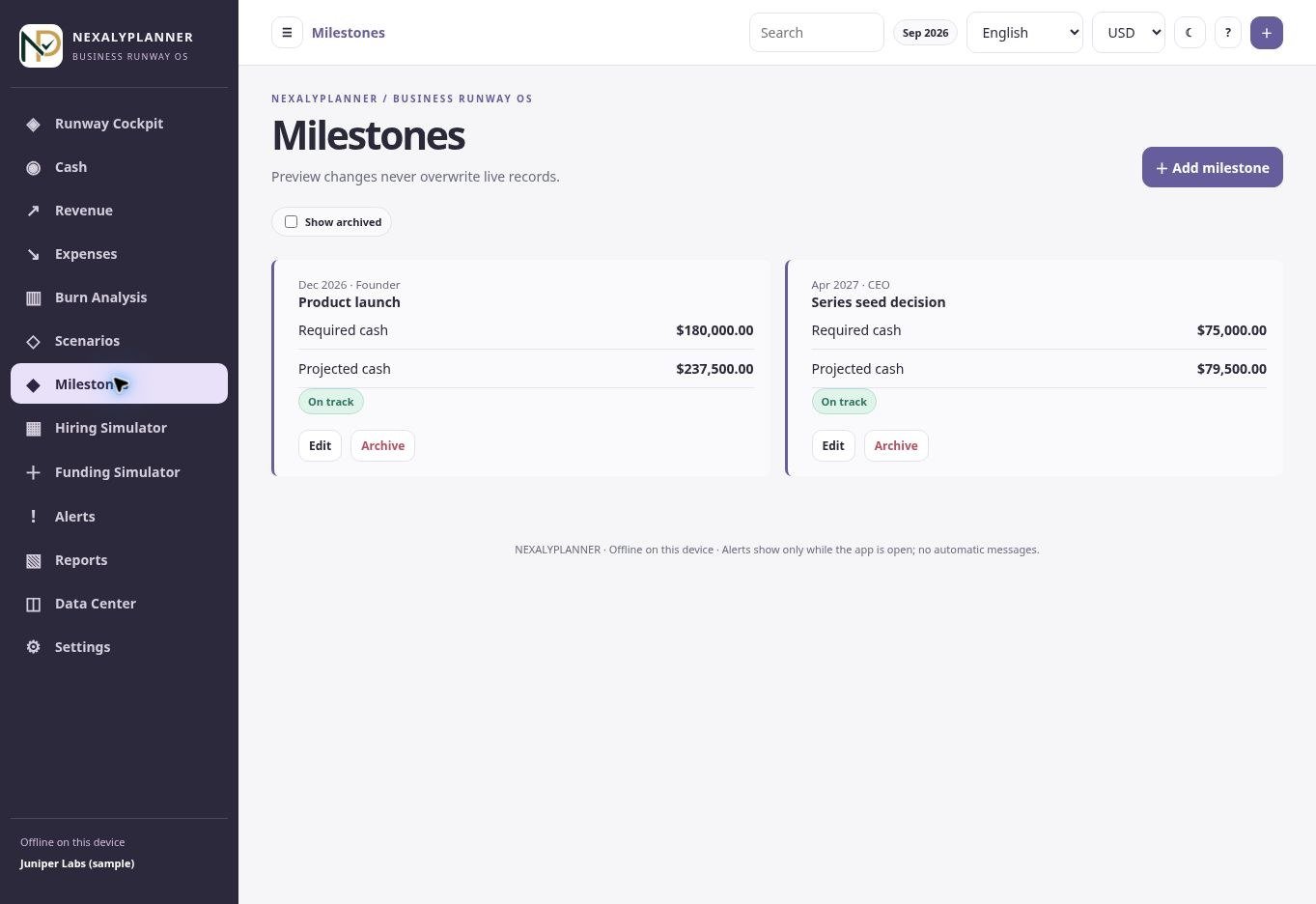Toggle the sidebar with hamburger icon
Image resolution: width=1316 pixels, height=904 pixels.
(x=287, y=33)
